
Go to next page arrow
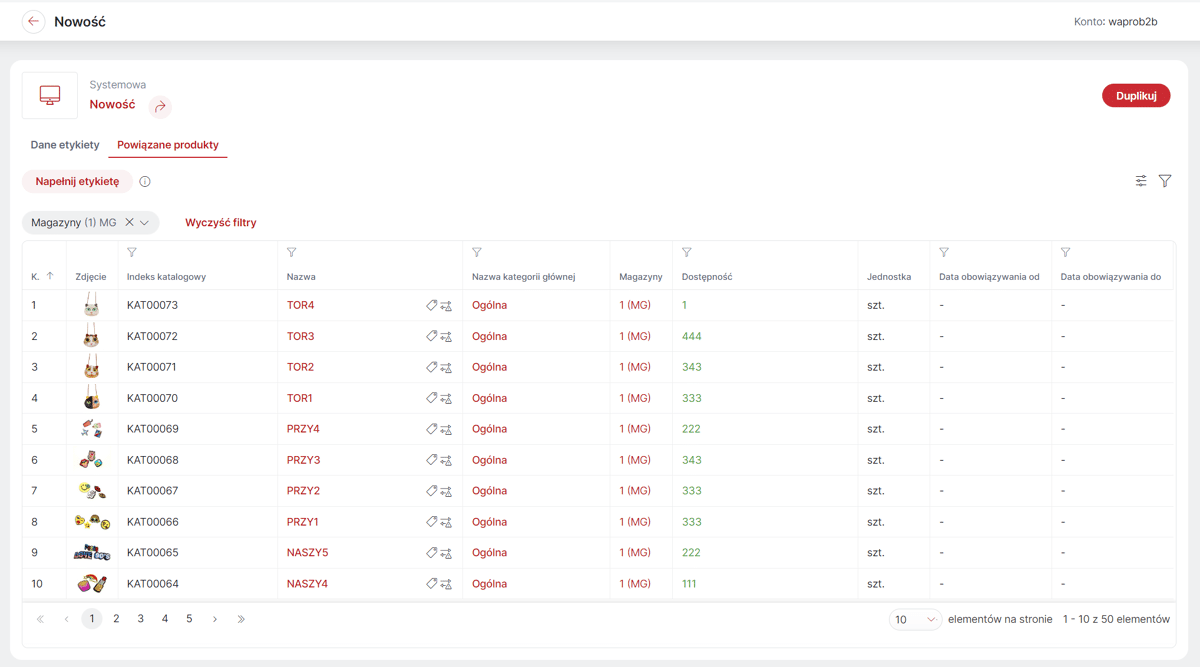pos(215,619)
